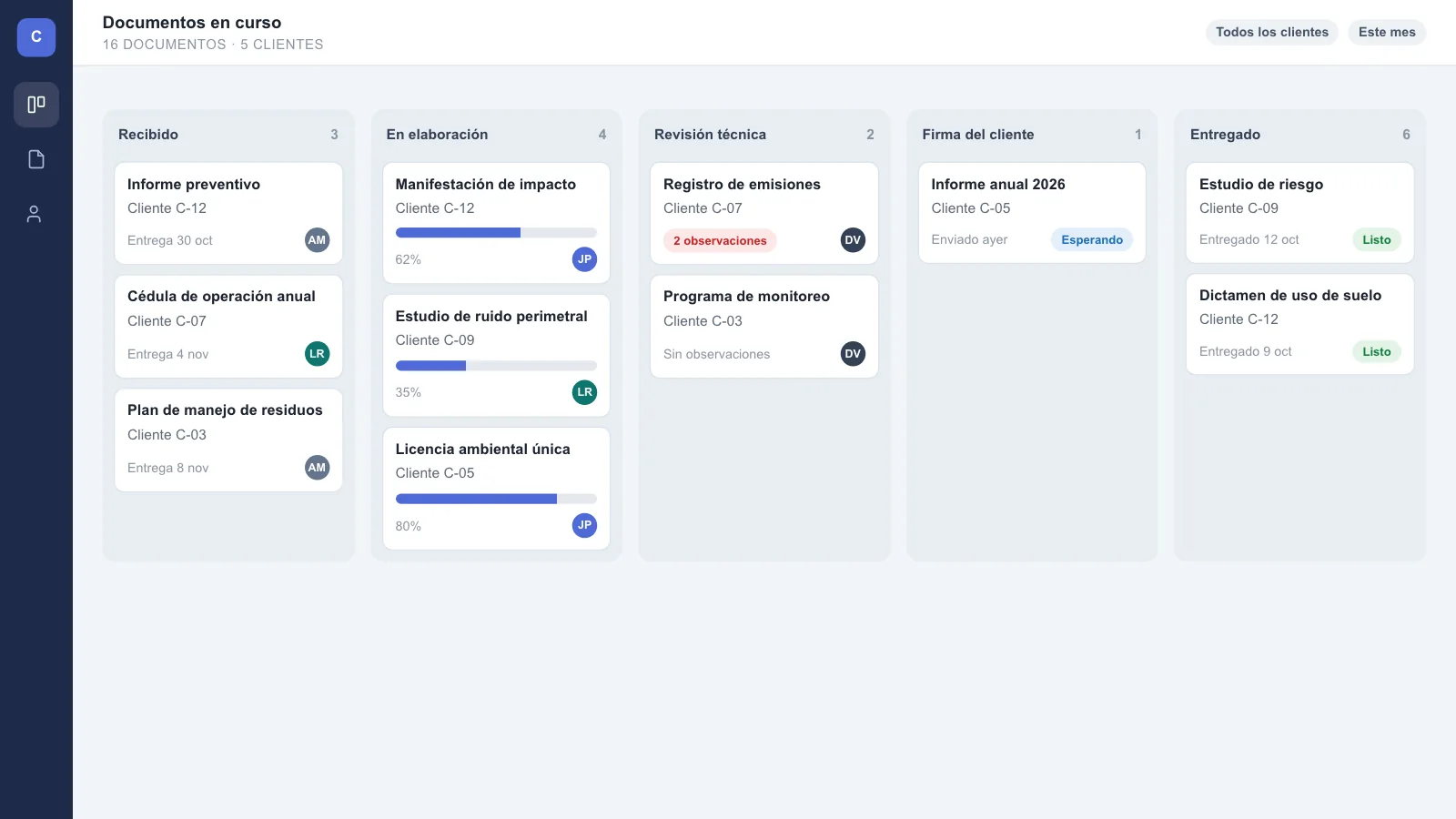Click LR avatar on Estudio de ruido perimetral
Image resolution: width=1456 pixels, height=819 pixels.
[x=584, y=392]
